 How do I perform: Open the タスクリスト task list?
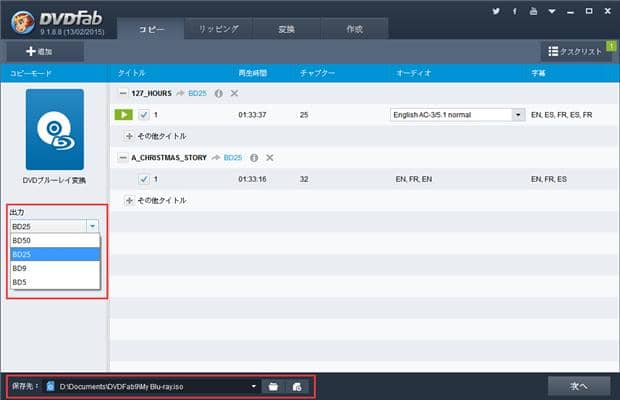575,51
